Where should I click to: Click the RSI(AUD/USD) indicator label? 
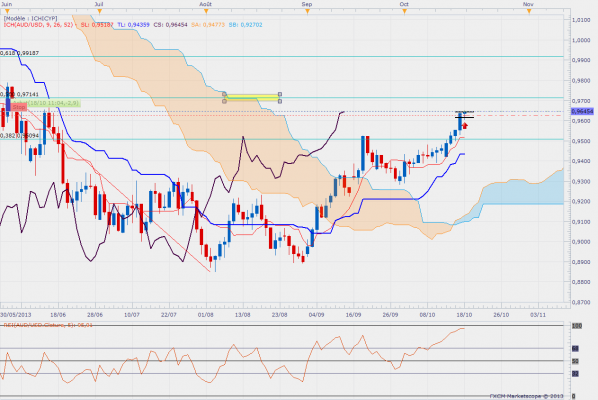coord(48,325)
